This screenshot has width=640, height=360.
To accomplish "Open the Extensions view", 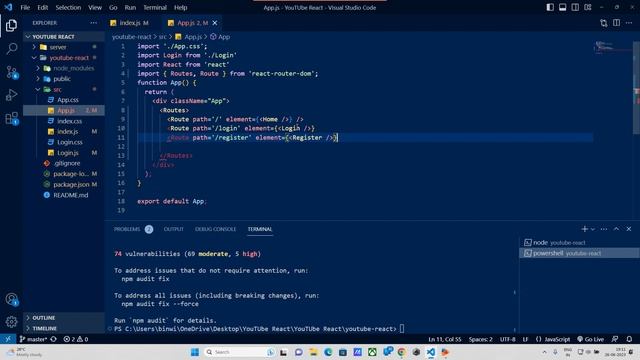I will tap(11, 118).
